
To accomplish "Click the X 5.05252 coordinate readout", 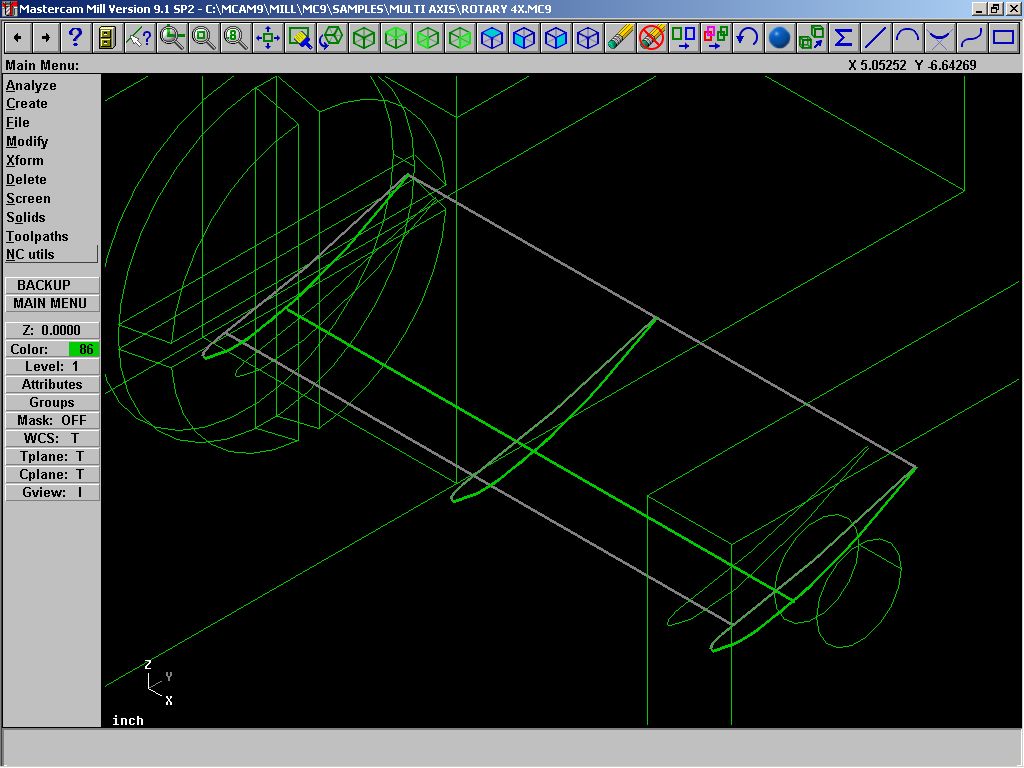I will coord(877,65).
